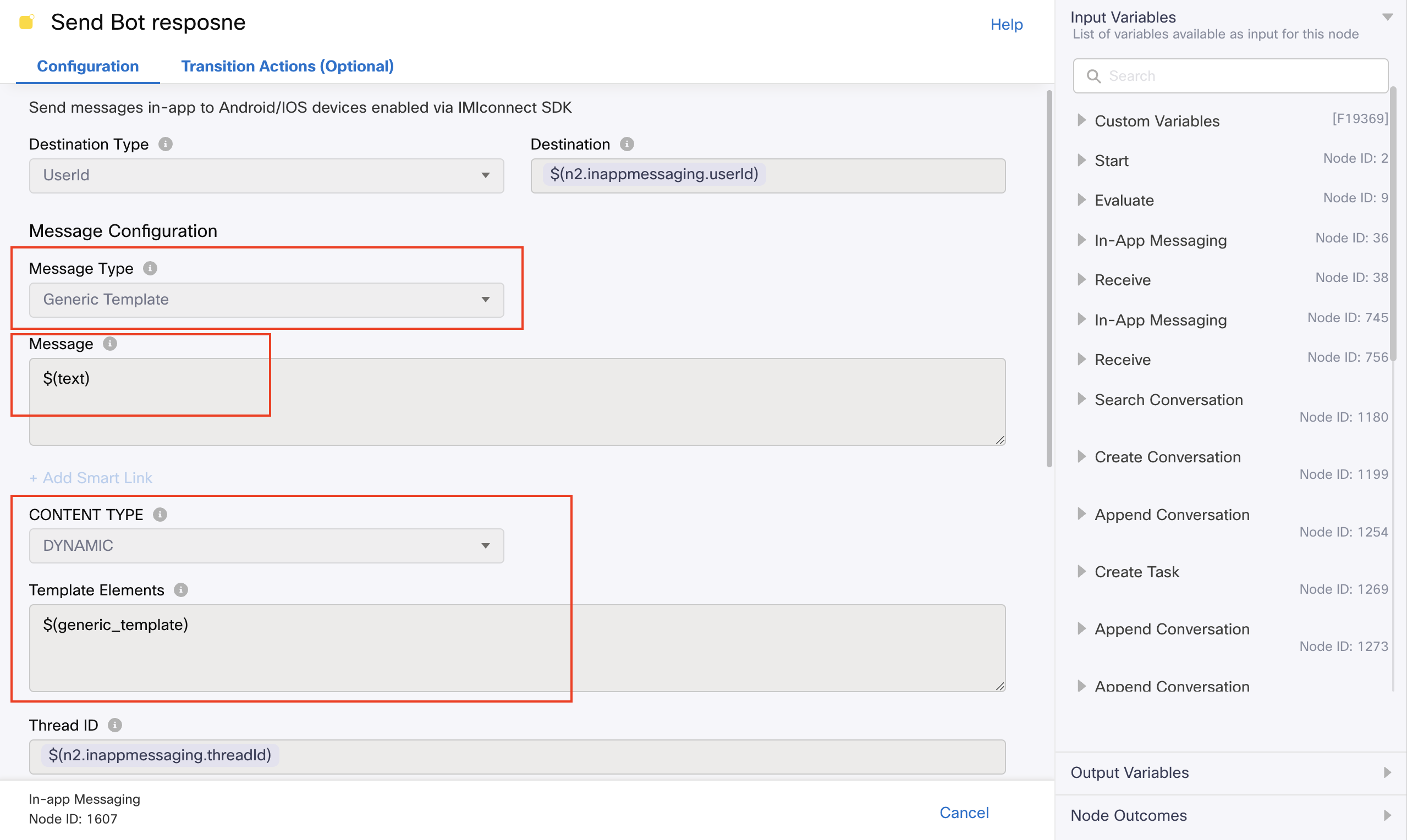Screen dimensions: 1407x840
Task: Collapse the Input Variables panel
Action: click(1387, 17)
